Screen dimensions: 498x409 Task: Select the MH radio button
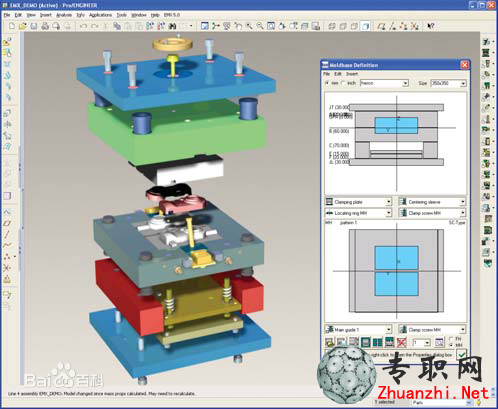pyautogui.click(x=451, y=345)
